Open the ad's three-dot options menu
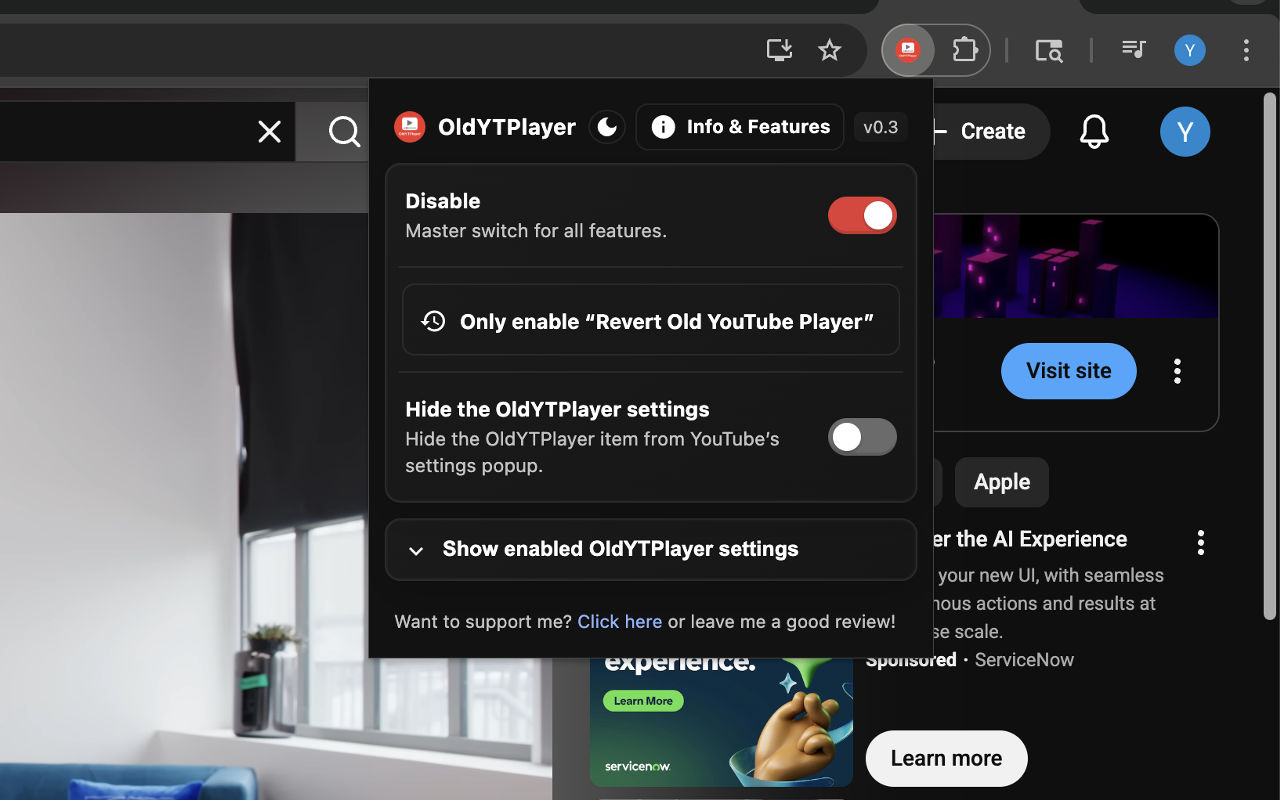This screenshot has height=800, width=1280. [1177, 371]
